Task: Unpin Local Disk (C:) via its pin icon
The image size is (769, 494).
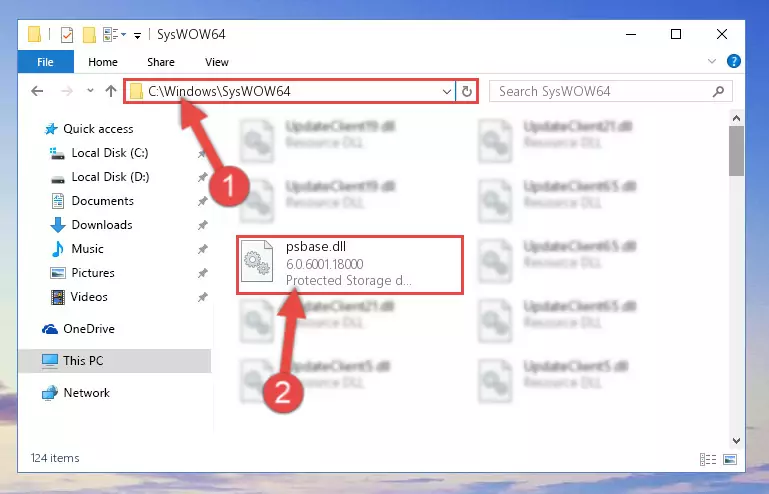Action: pos(202,154)
